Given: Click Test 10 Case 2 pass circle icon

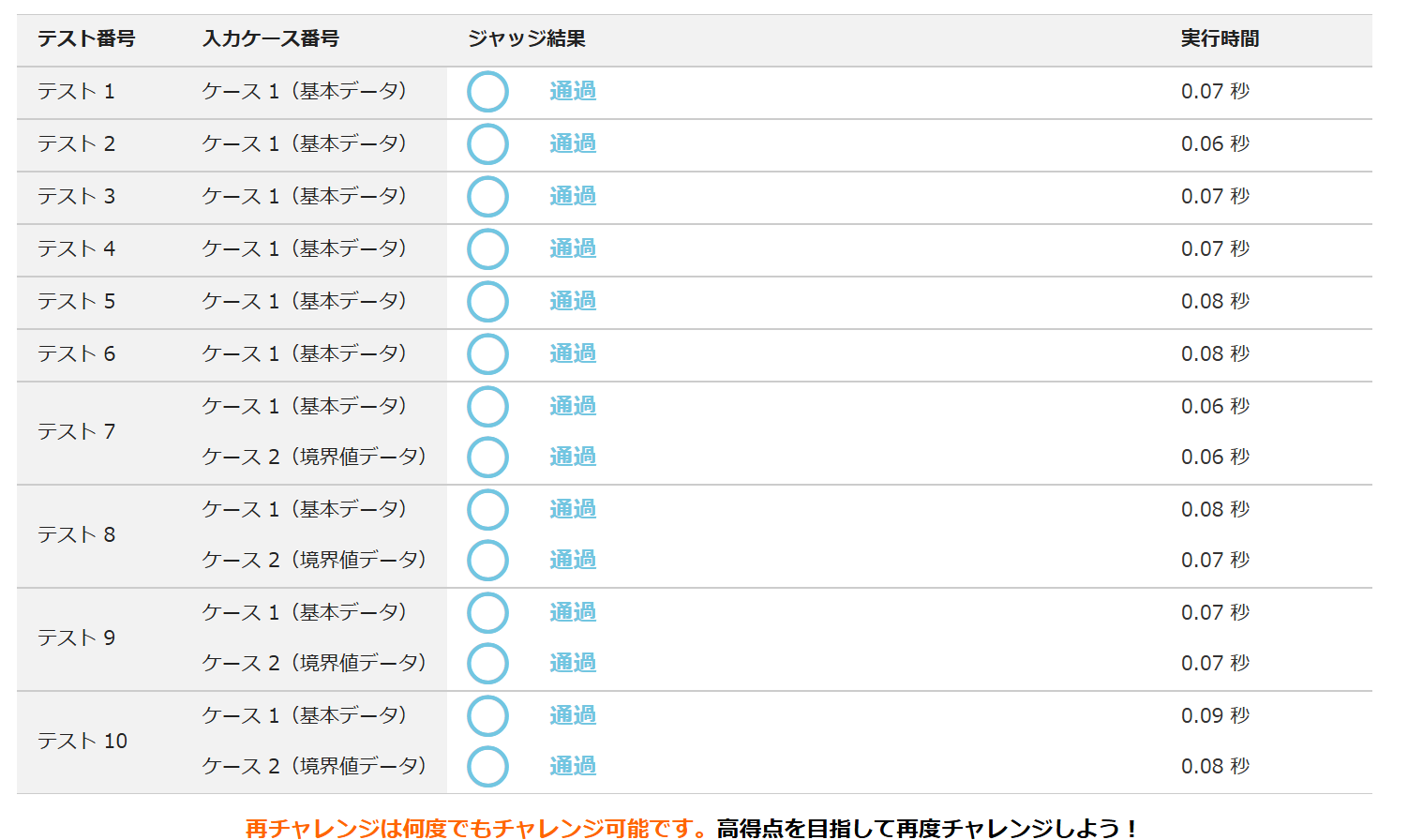Looking at the screenshot, I should 488,767.
